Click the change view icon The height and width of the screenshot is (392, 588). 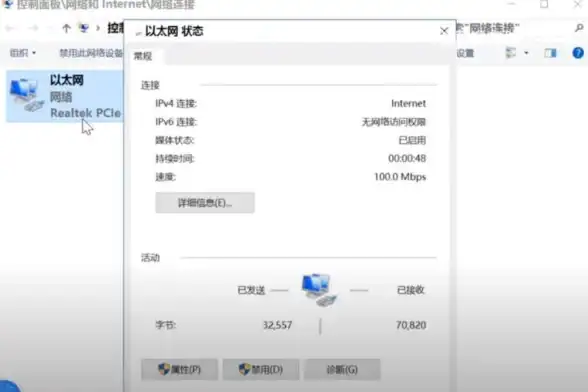[511, 53]
